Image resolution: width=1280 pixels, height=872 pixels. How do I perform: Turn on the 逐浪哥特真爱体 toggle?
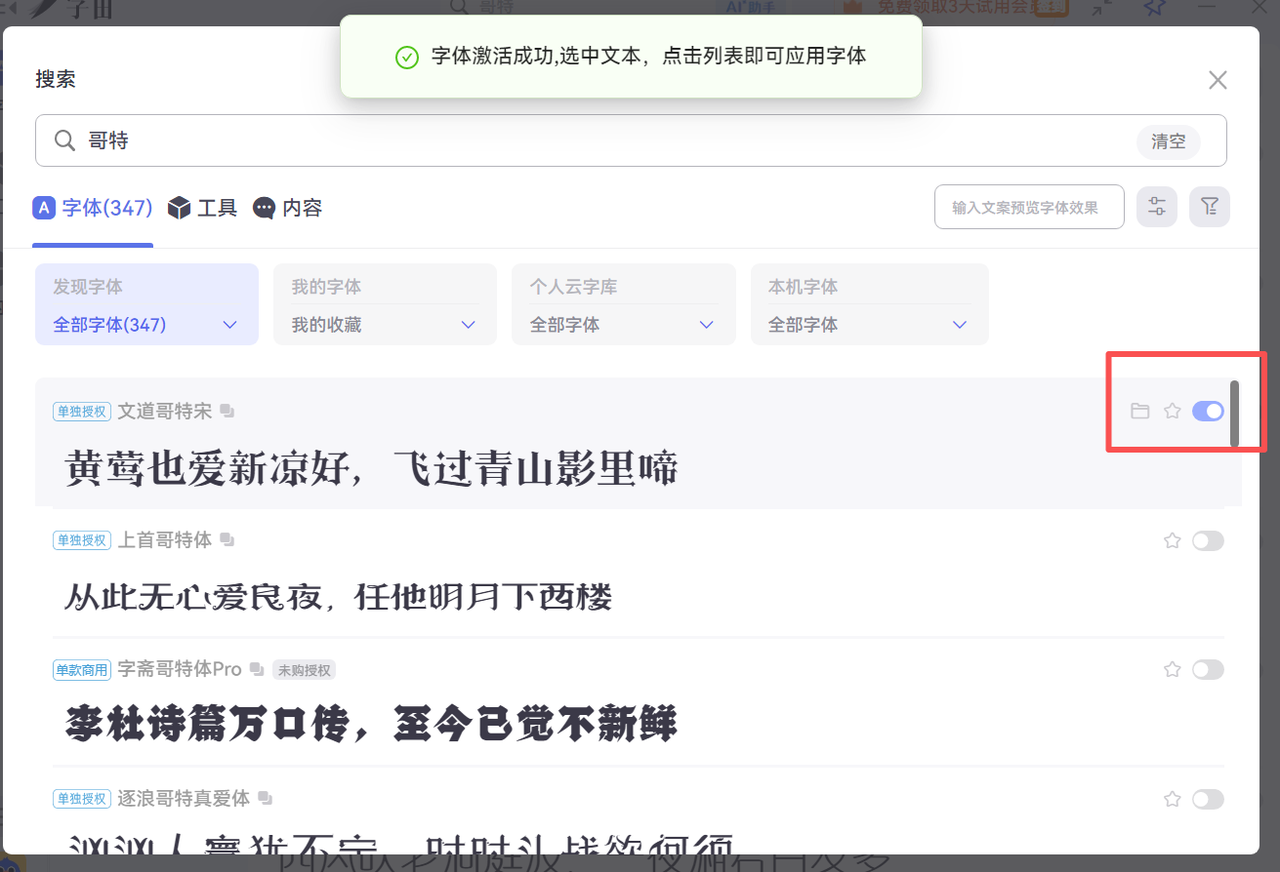(1207, 799)
